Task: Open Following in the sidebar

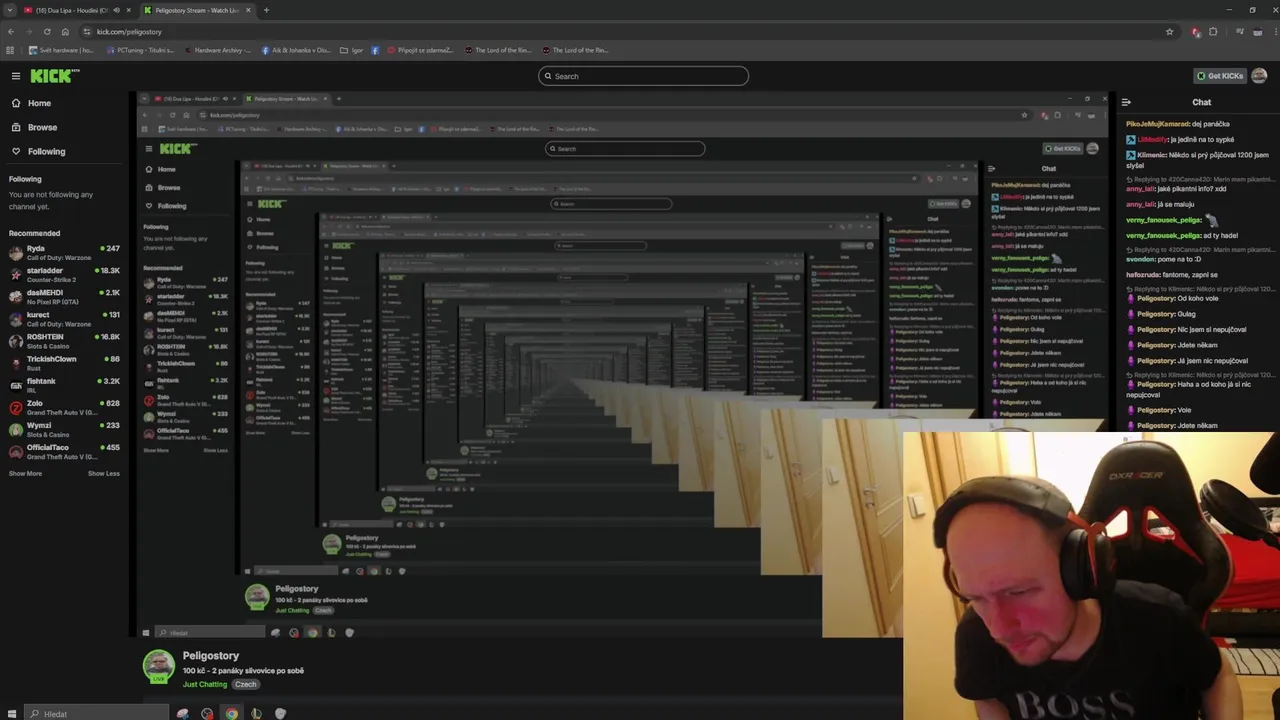Action: click(46, 151)
